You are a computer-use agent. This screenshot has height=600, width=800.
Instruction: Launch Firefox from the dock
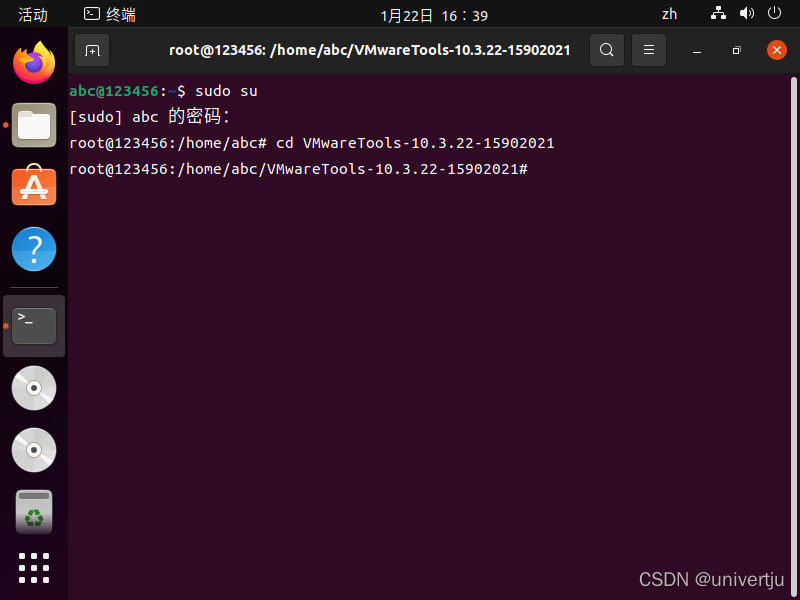34,63
